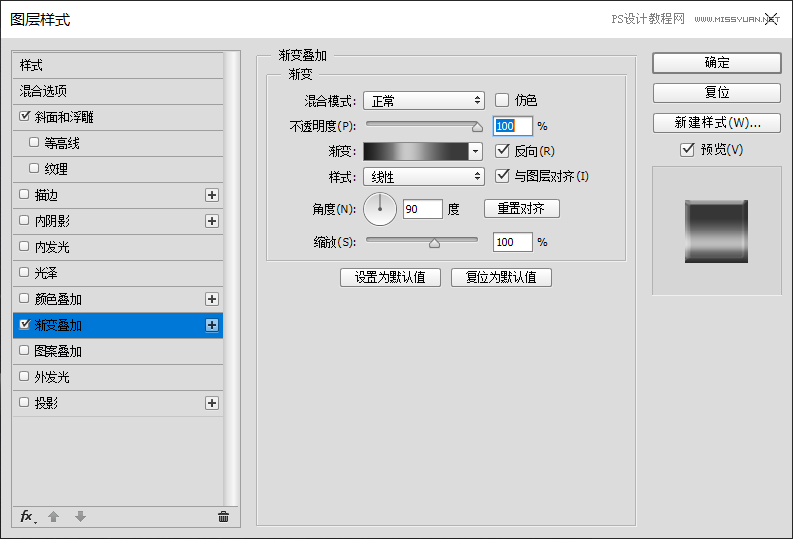Click the 角度 value field showing 90

click(422, 209)
